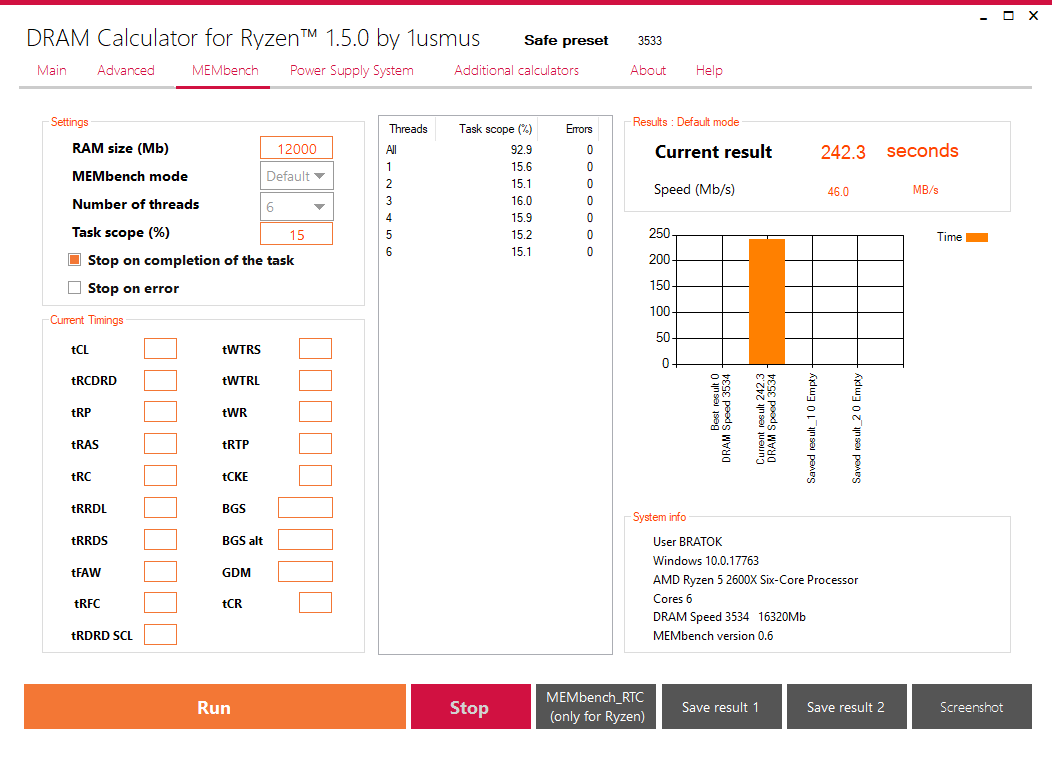Click the tFAW timing field
This screenshot has height=771, width=1052.
[x=160, y=572]
